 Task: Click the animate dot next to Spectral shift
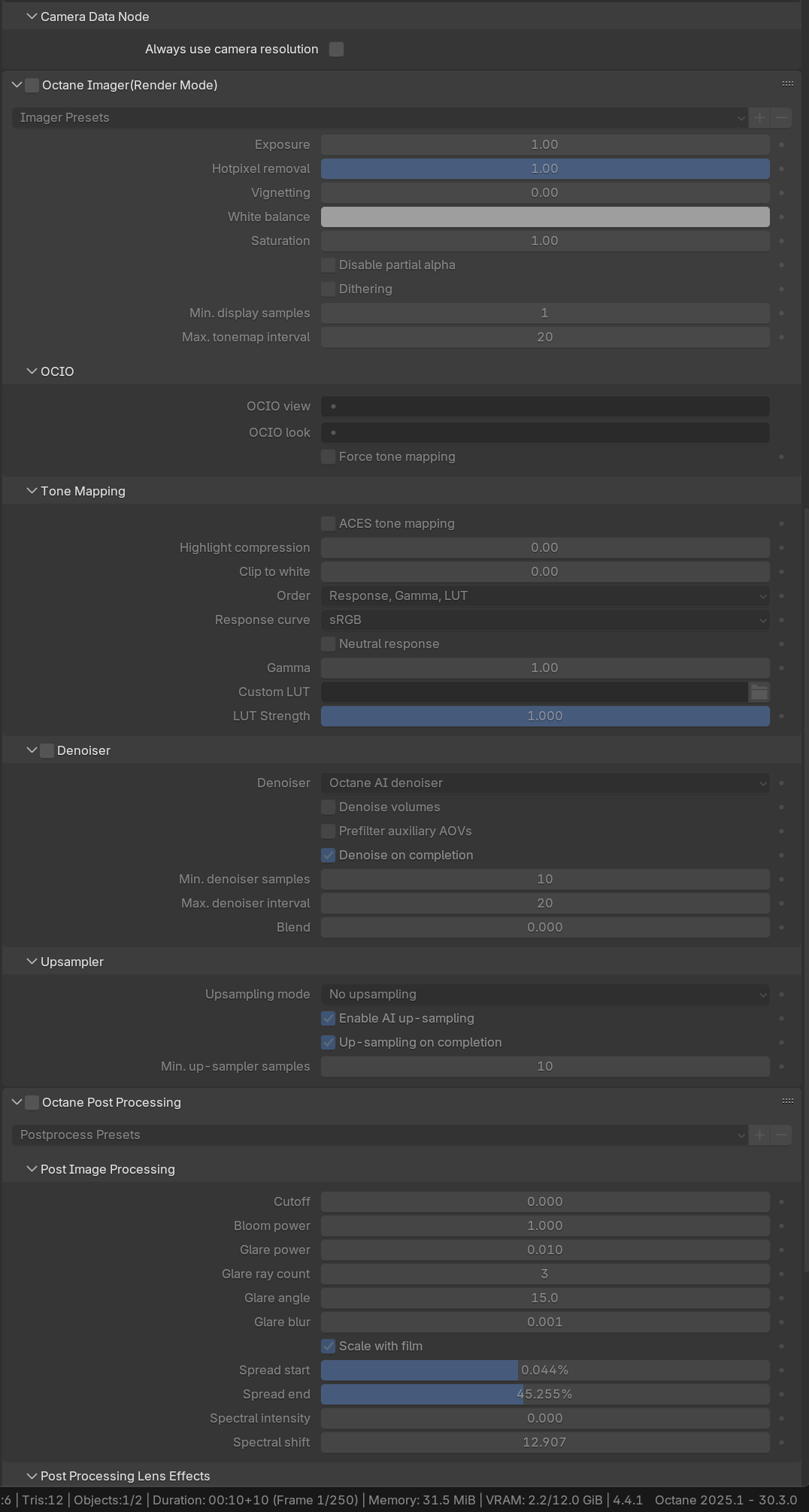[782, 1442]
